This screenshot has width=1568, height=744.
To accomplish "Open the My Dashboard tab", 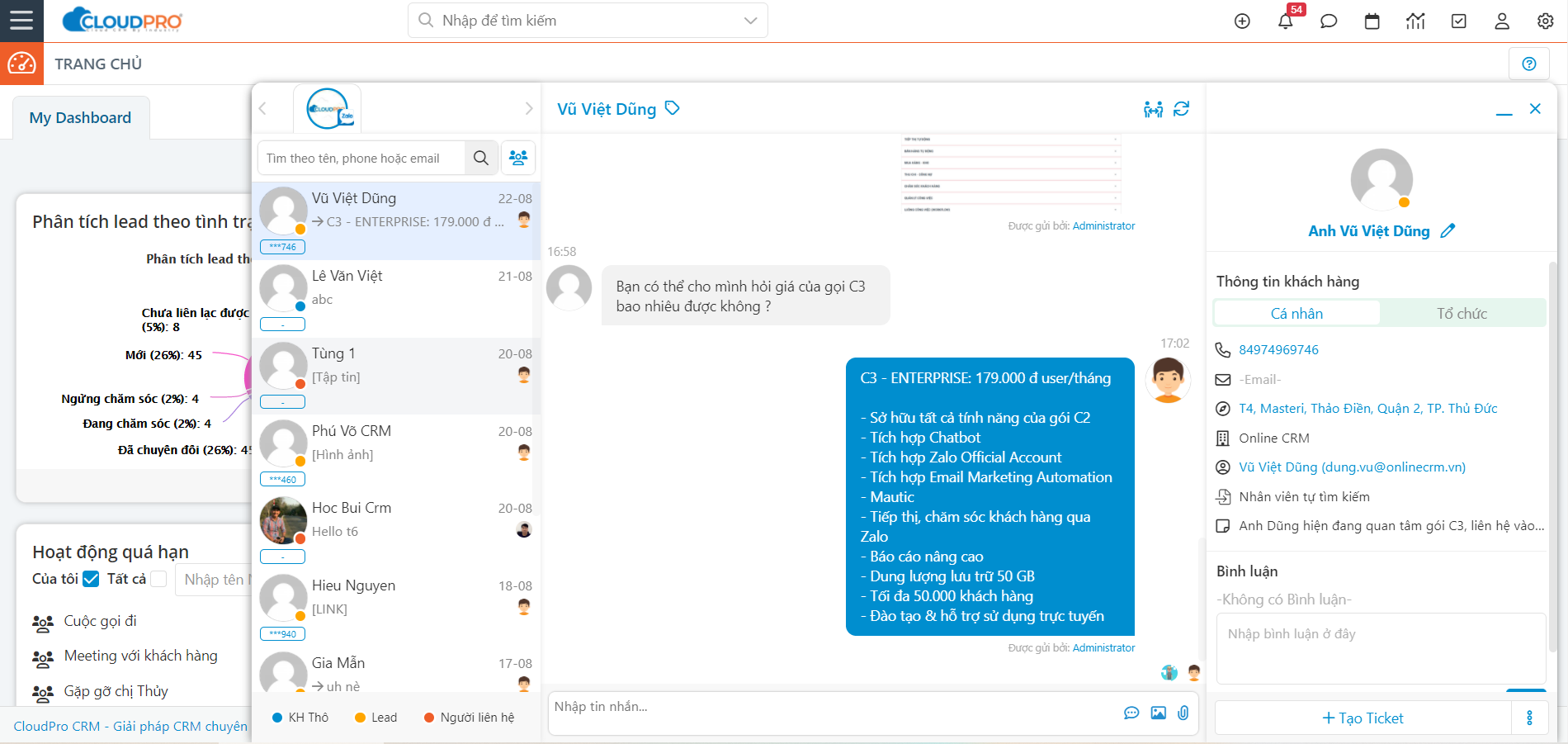I will (81, 118).
